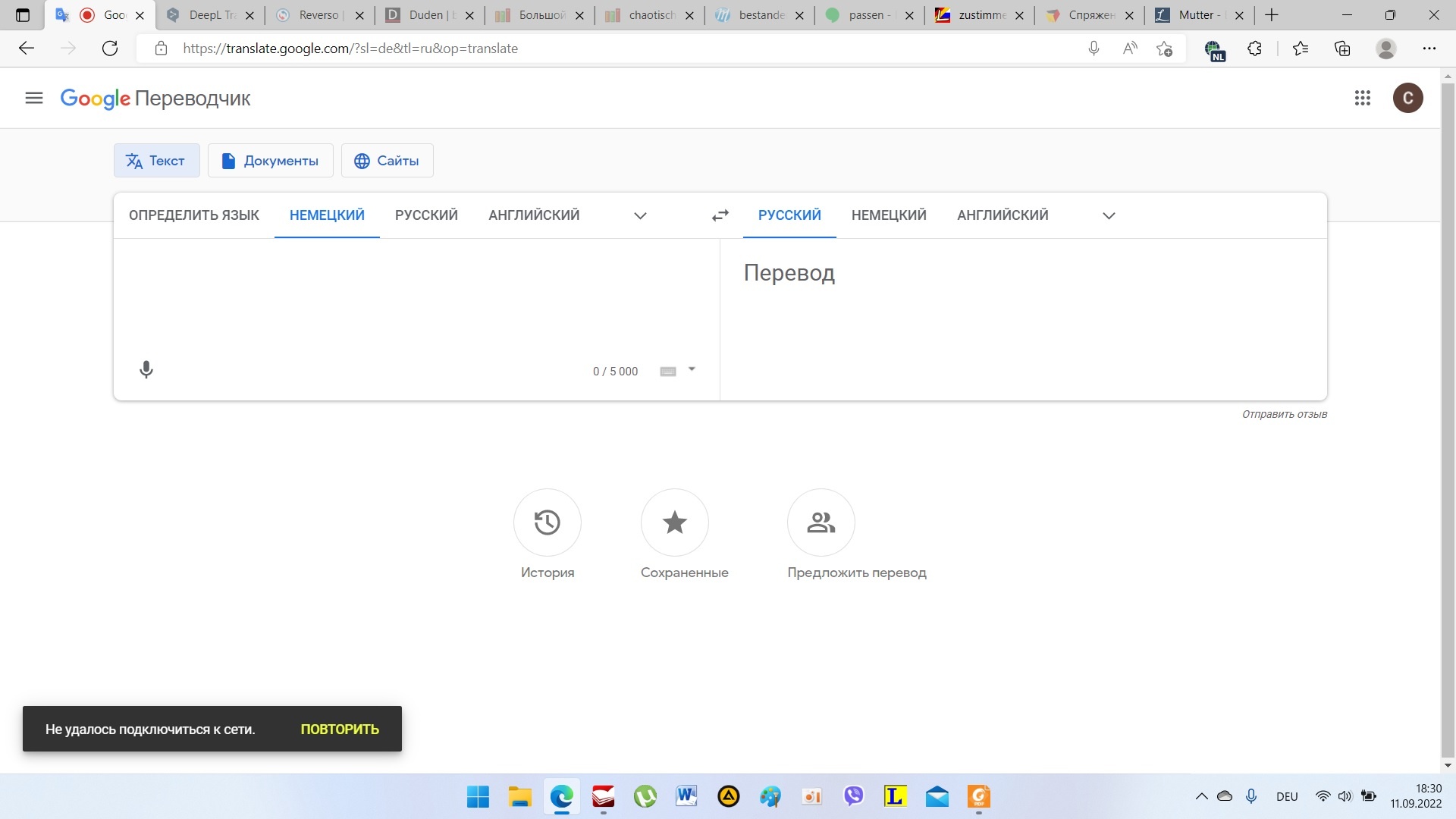1456x819 pixels.
Task: Start voice input in the source box
Action: (x=146, y=369)
